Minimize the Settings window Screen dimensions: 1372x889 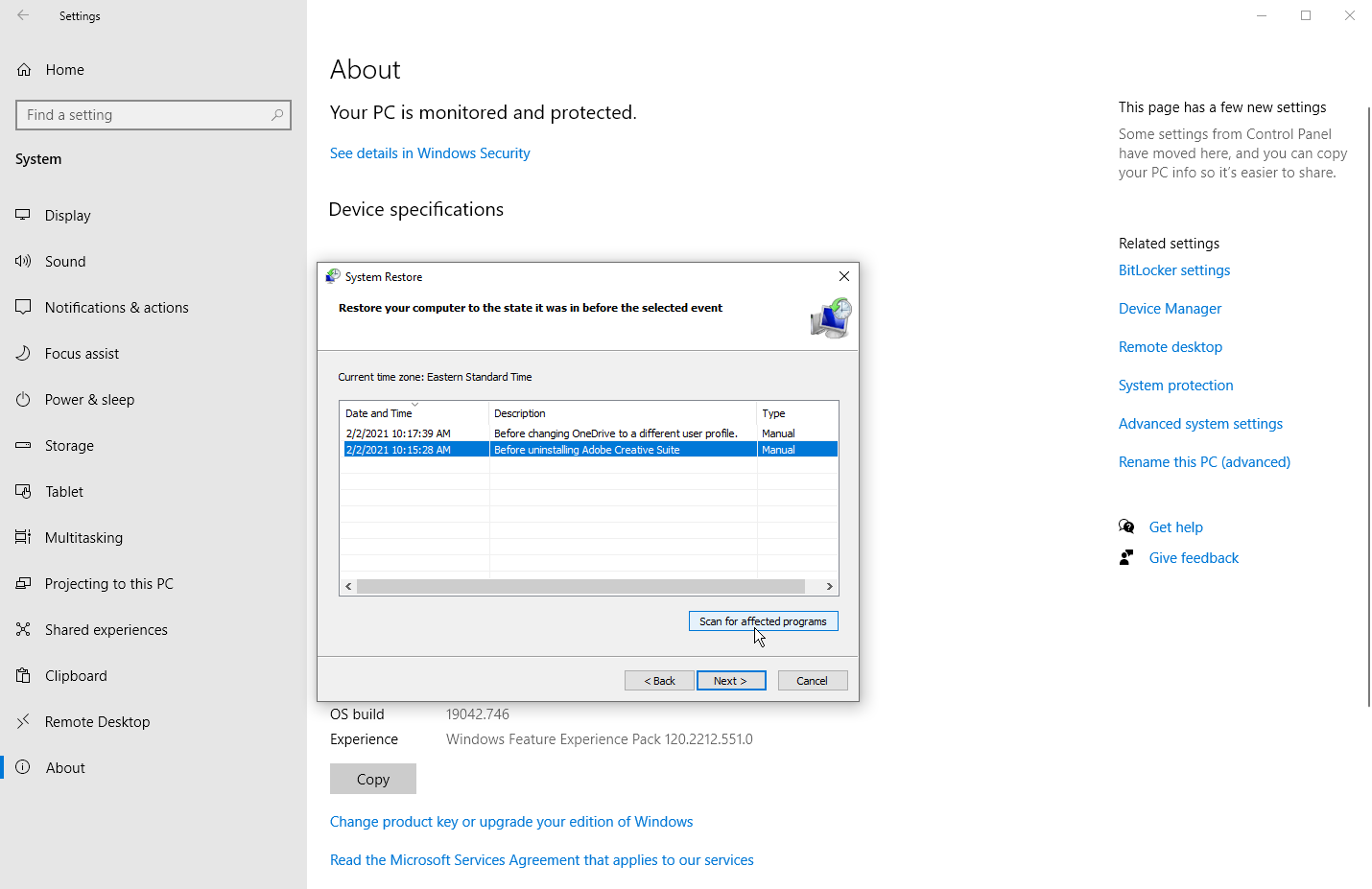pyautogui.click(x=1262, y=15)
